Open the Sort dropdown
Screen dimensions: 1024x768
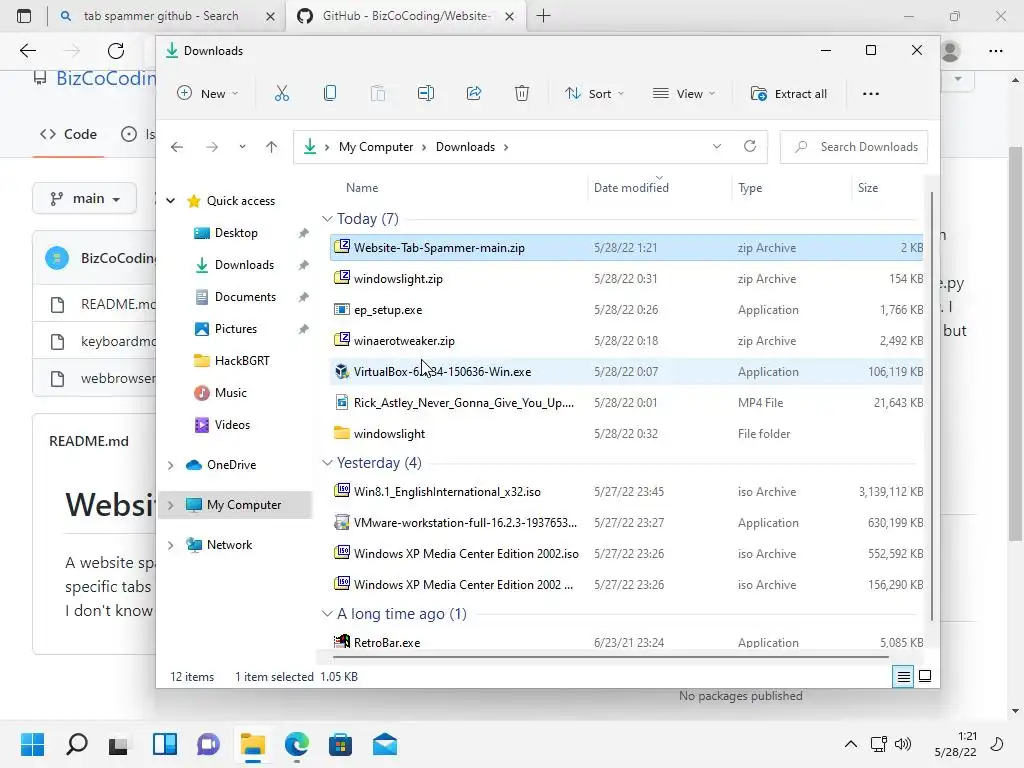[x=594, y=93]
